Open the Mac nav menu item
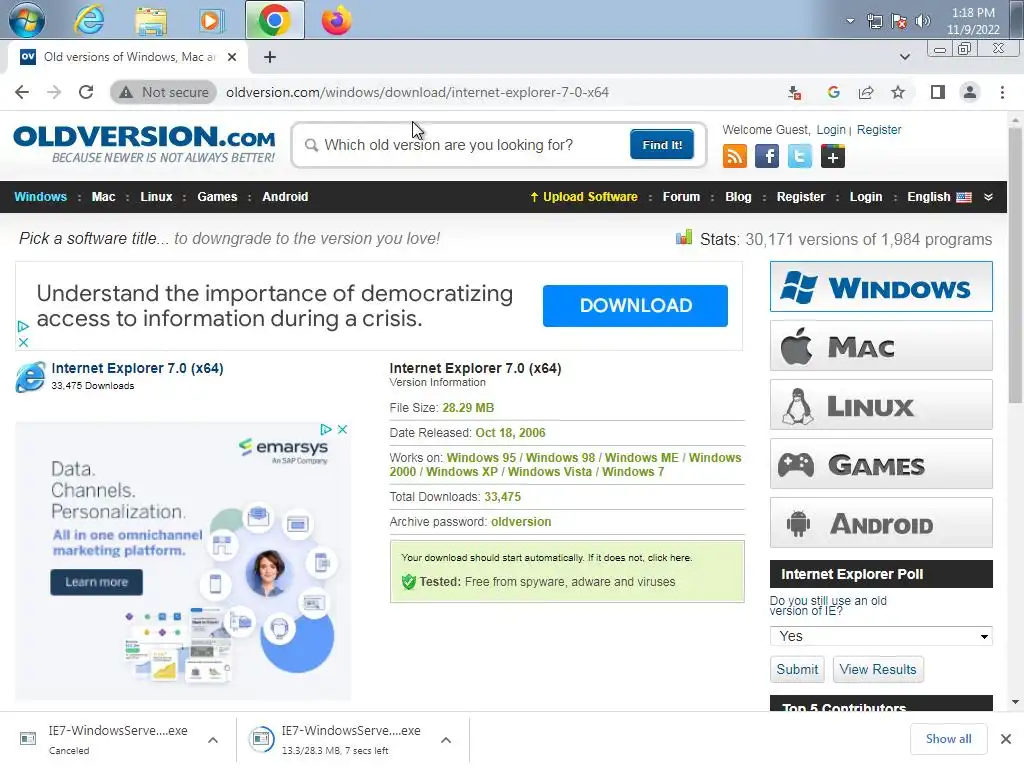Viewport: 1024px width, 768px height. (x=103, y=197)
